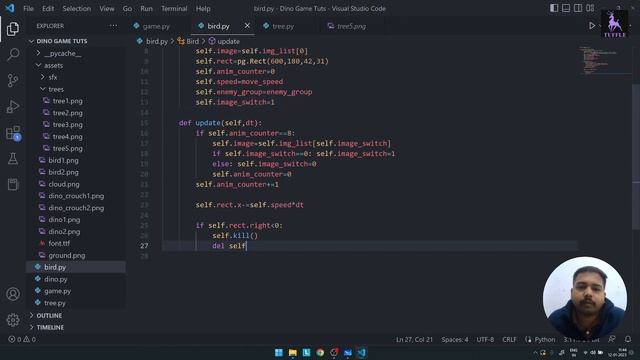Open ground.png file
Viewport: 640px width, 360px height.
pos(67,256)
